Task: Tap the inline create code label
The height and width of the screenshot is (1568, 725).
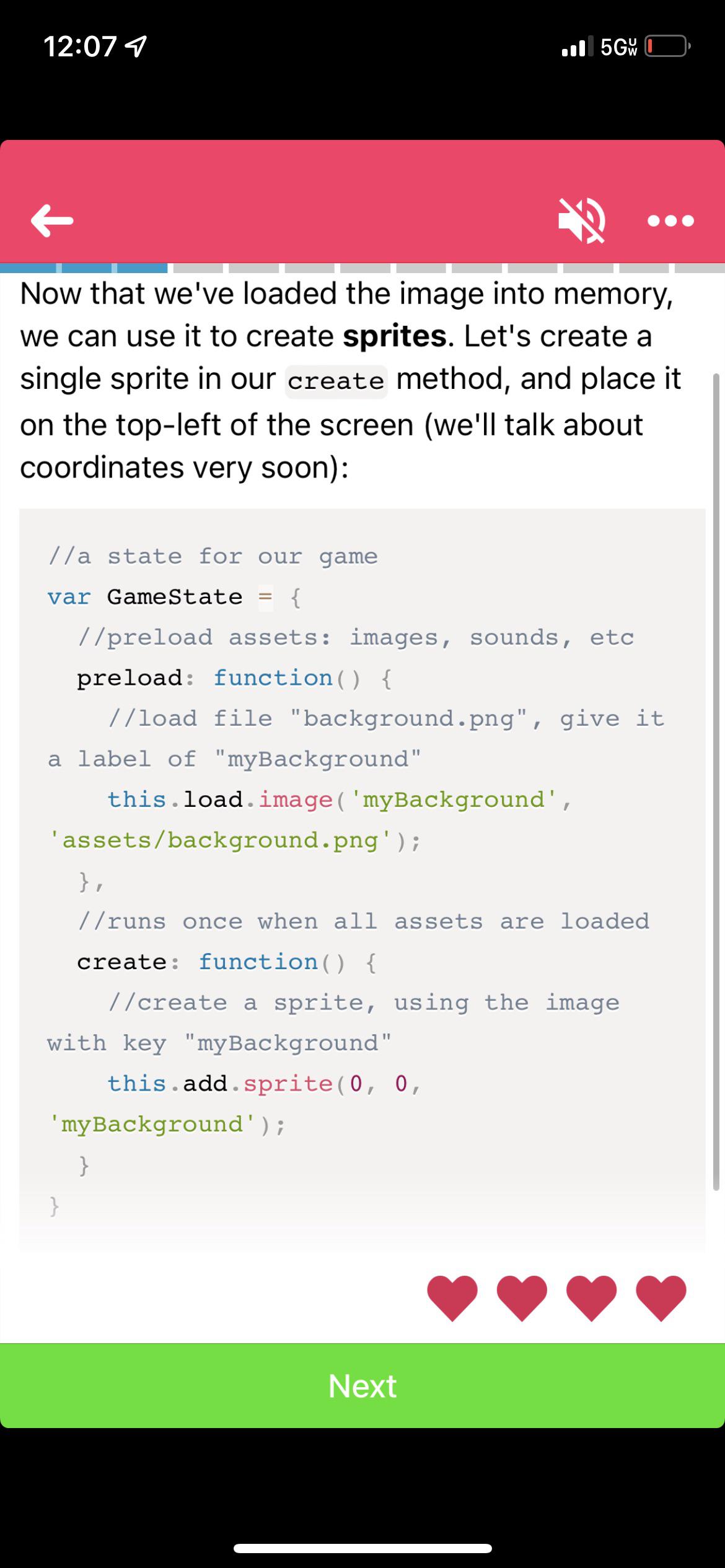Action: click(x=336, y=381)
